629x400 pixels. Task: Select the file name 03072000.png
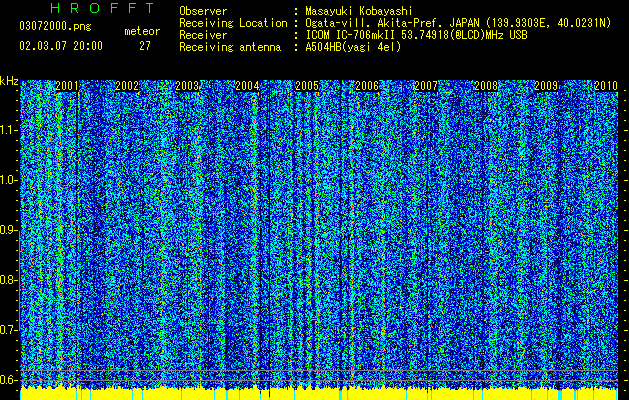[x=55, y=27]
